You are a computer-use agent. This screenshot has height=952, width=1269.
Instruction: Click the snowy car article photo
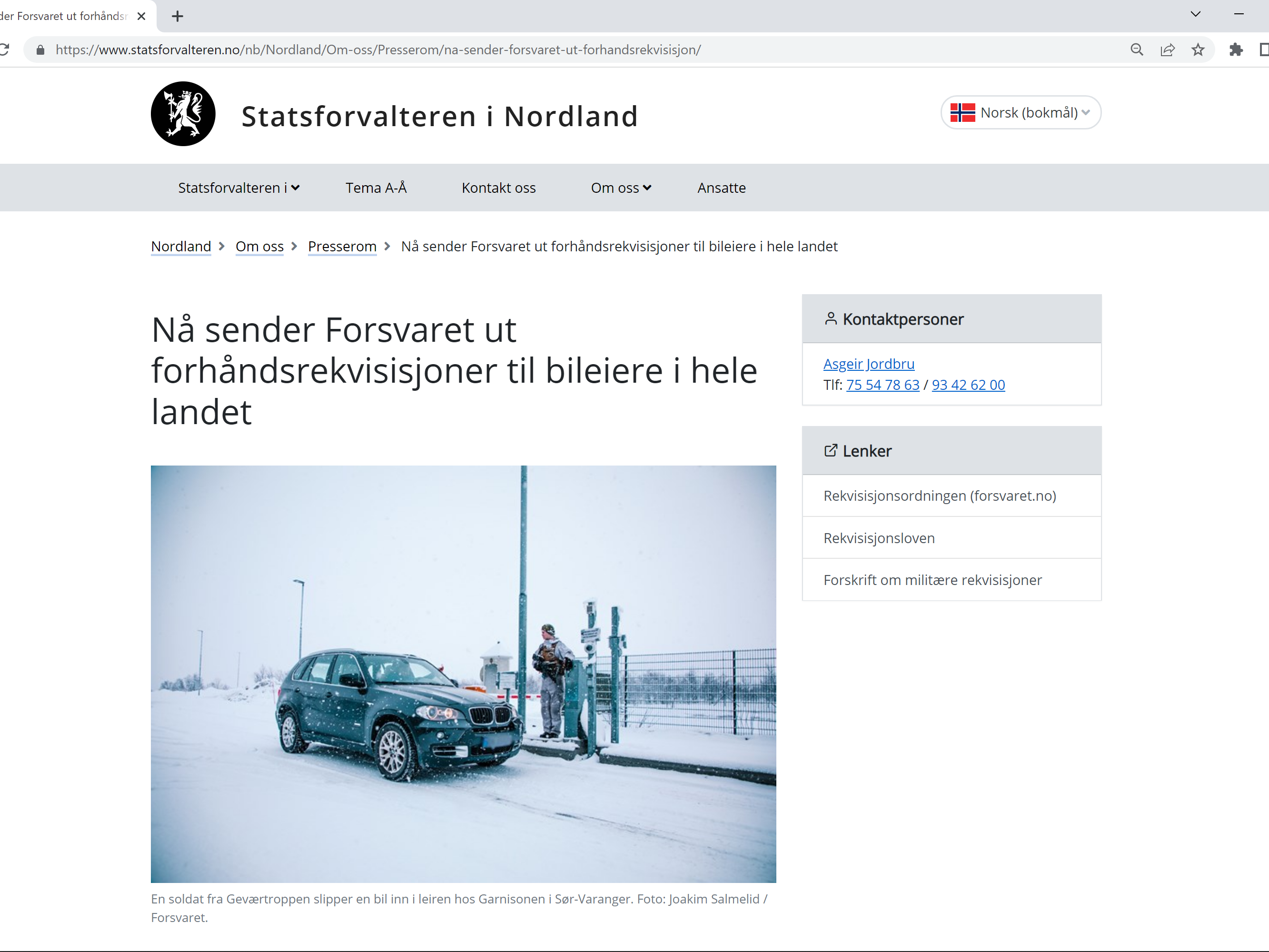pos(463,674)
